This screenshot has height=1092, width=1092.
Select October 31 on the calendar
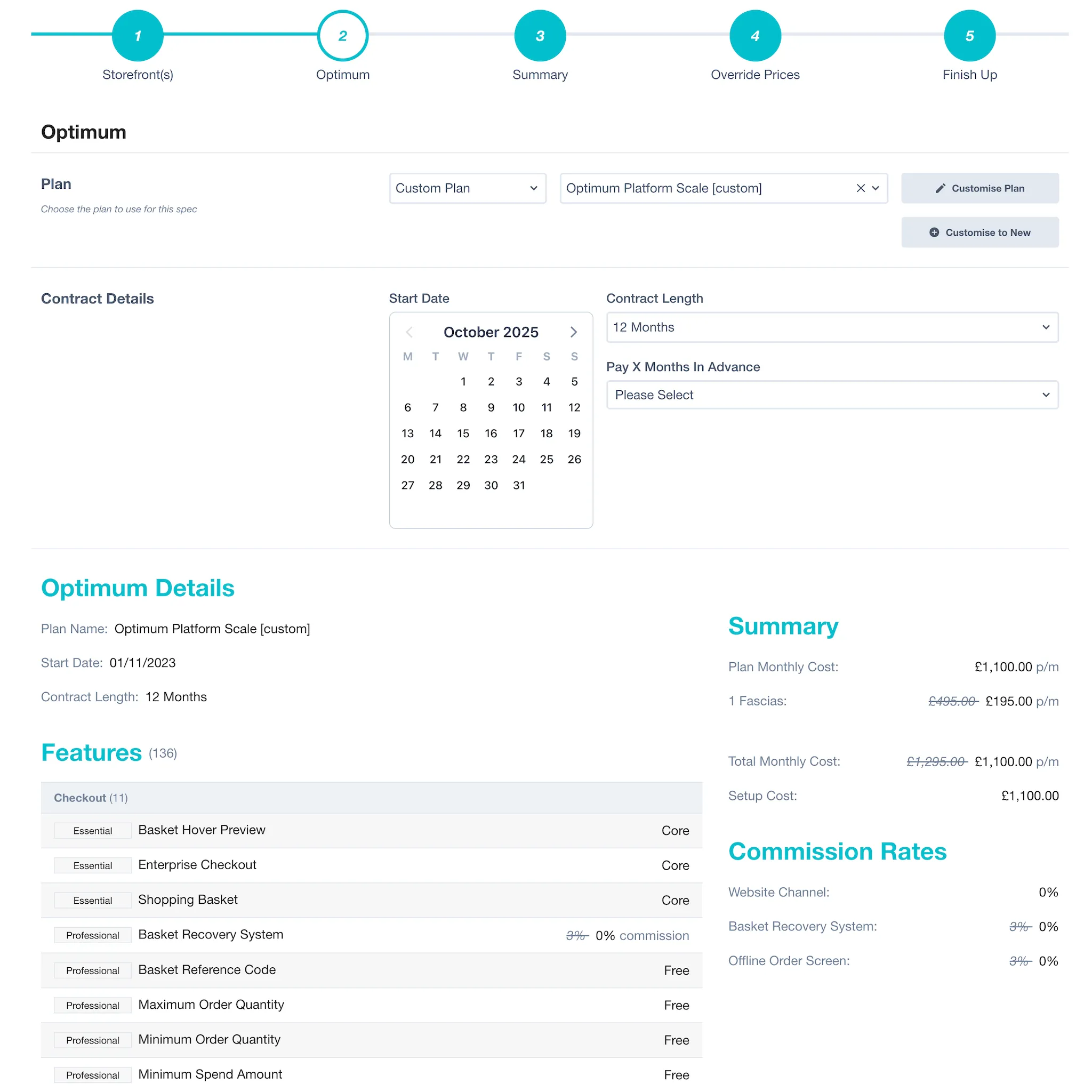pyautogui.click(x=518, y=485)
